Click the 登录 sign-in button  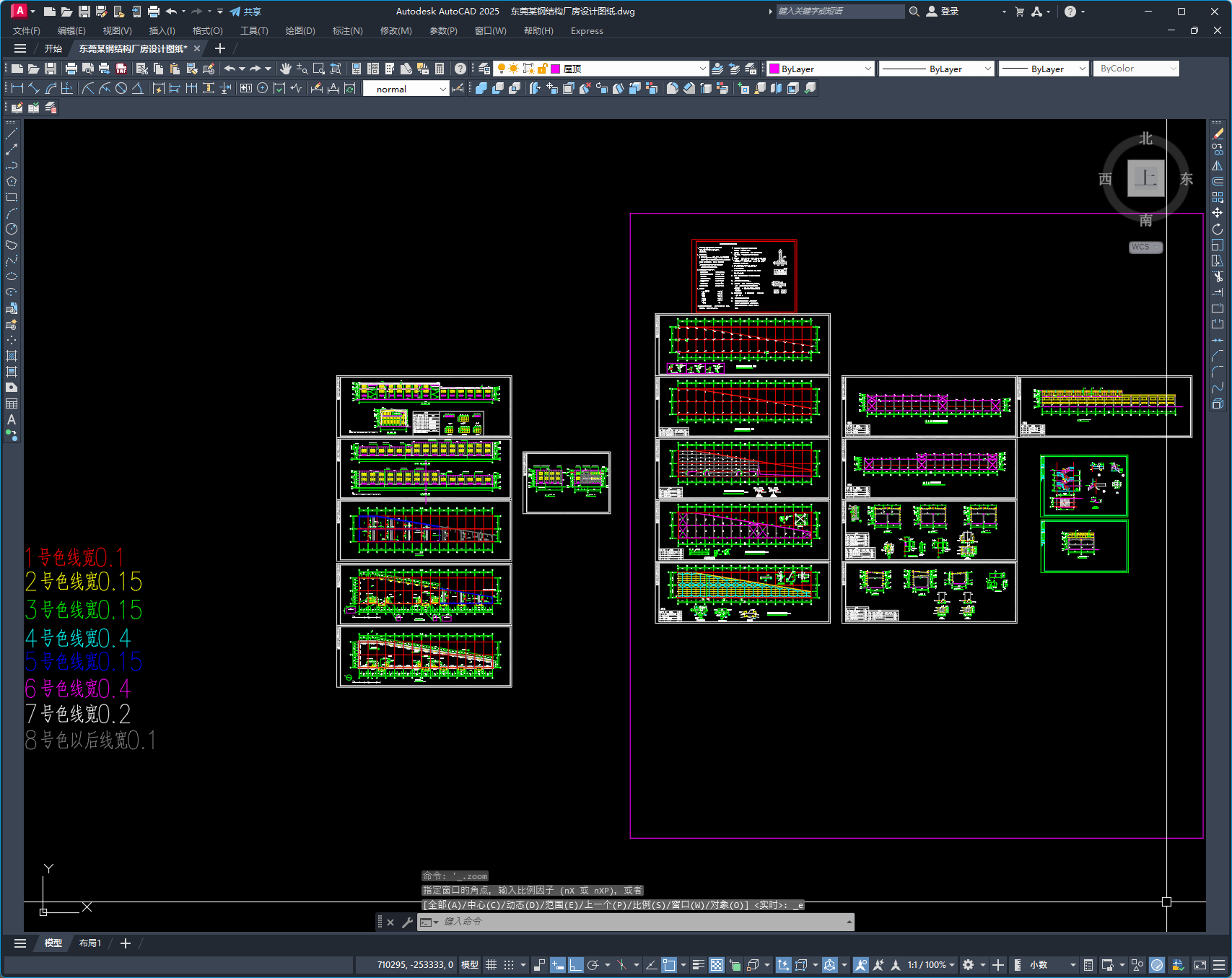(943, 12)
